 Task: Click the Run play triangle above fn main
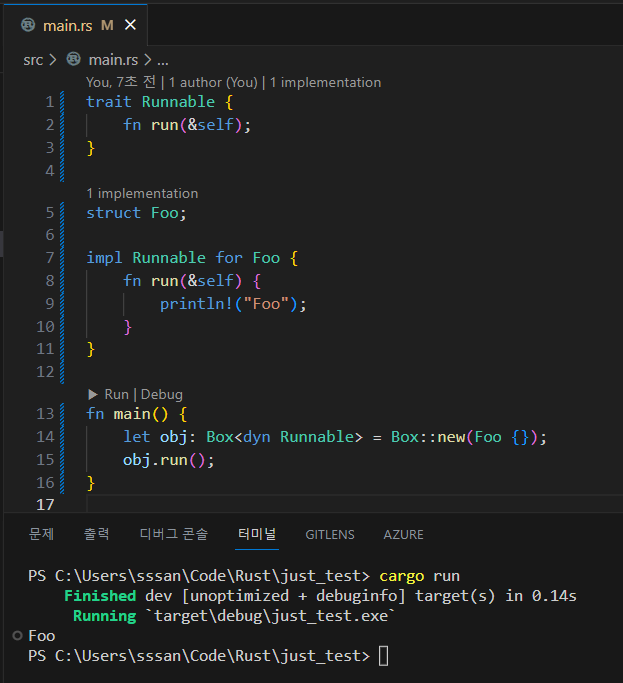94,394
